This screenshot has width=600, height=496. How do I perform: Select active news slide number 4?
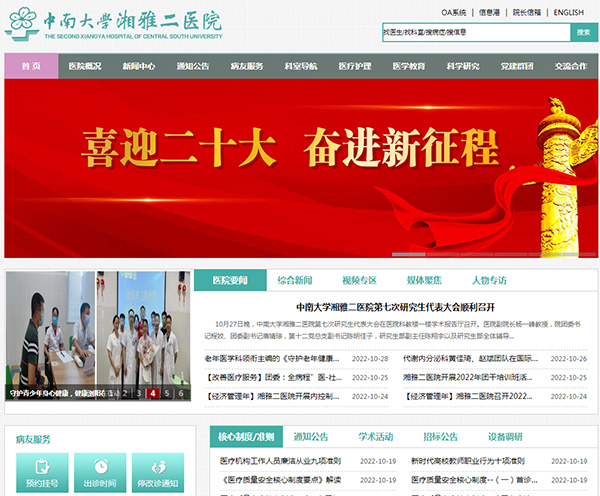click(x=153, y=393)
